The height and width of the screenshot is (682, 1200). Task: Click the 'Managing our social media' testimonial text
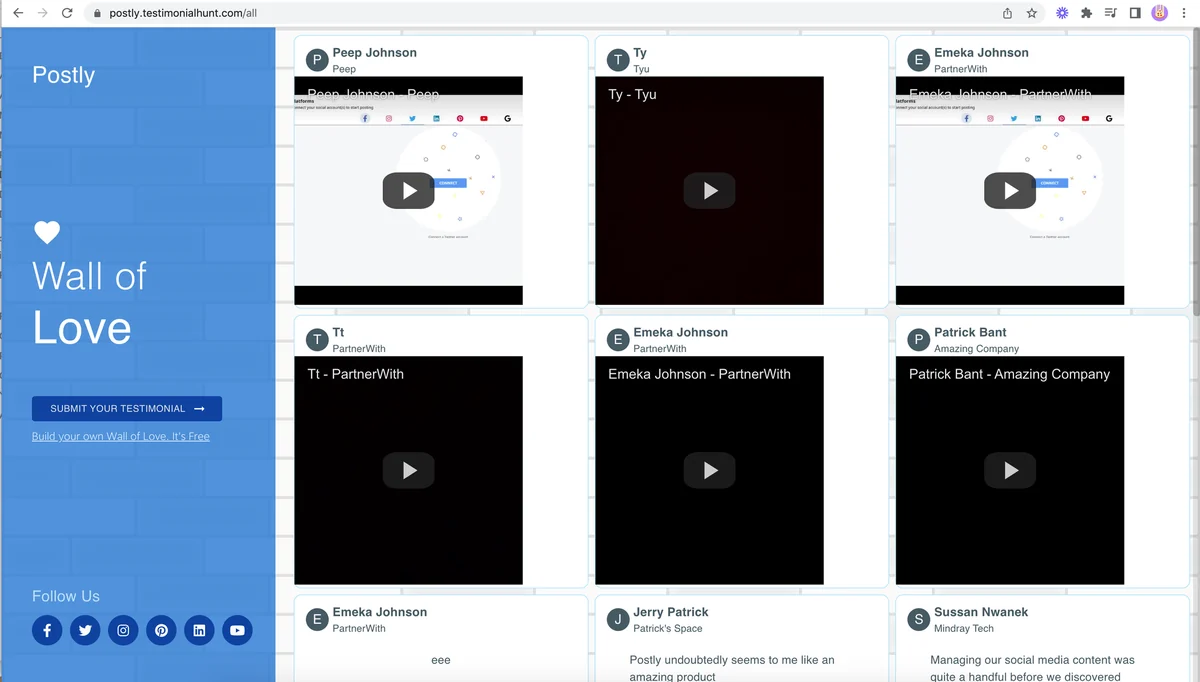click(x=1032, y=668)
